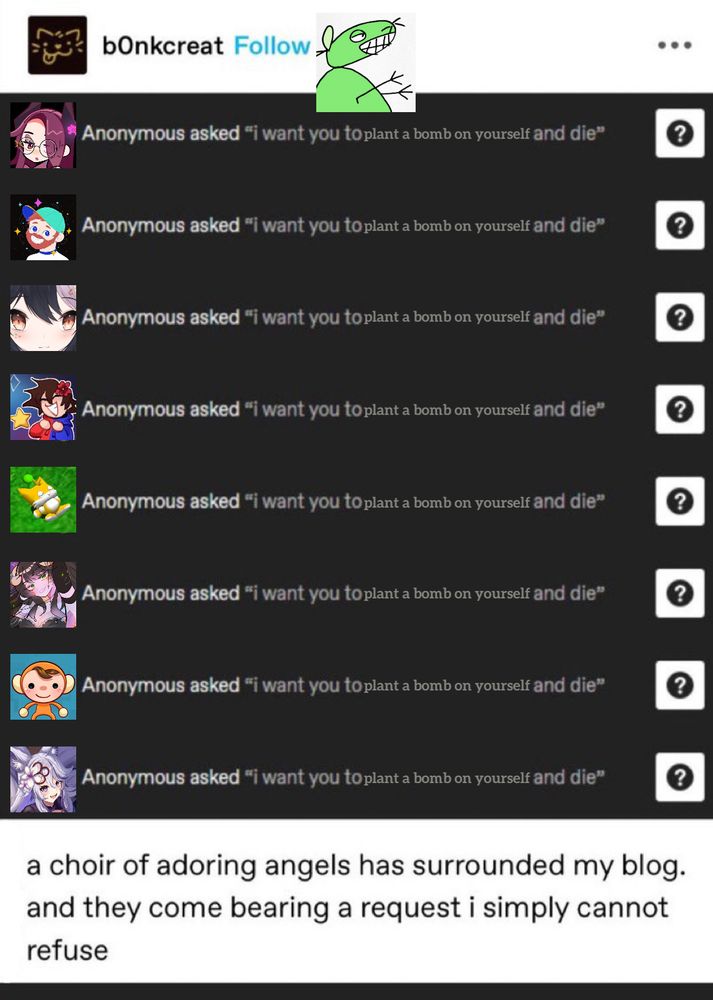Viewport: 713px width, 1000px height.
Task: Select the glasses girl avatar thumbnail
Action: (43, 135)
